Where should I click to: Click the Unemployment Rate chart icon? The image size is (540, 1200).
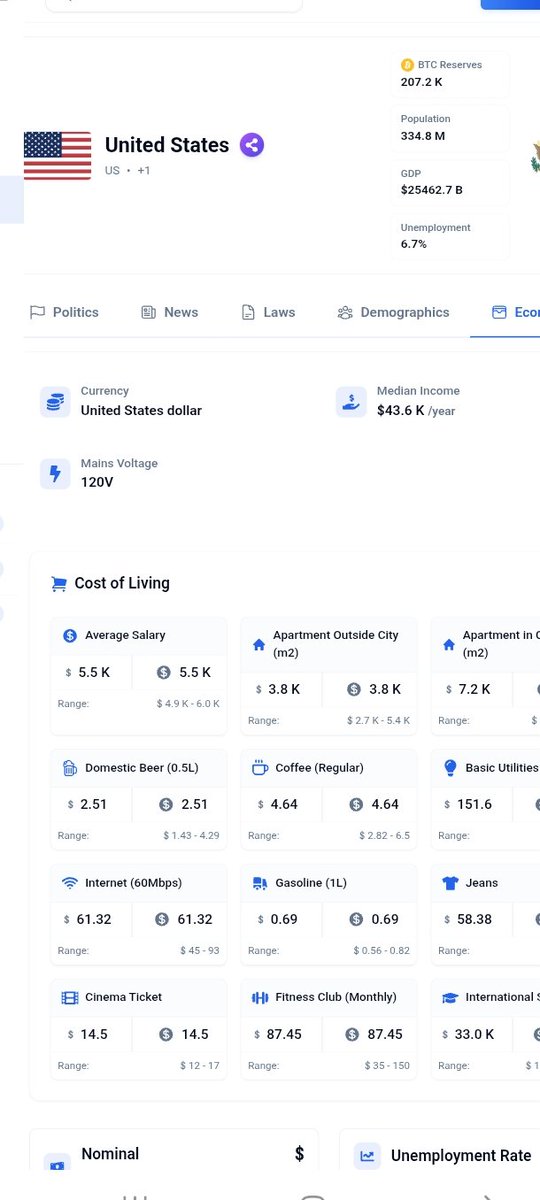coord(368,1156)
